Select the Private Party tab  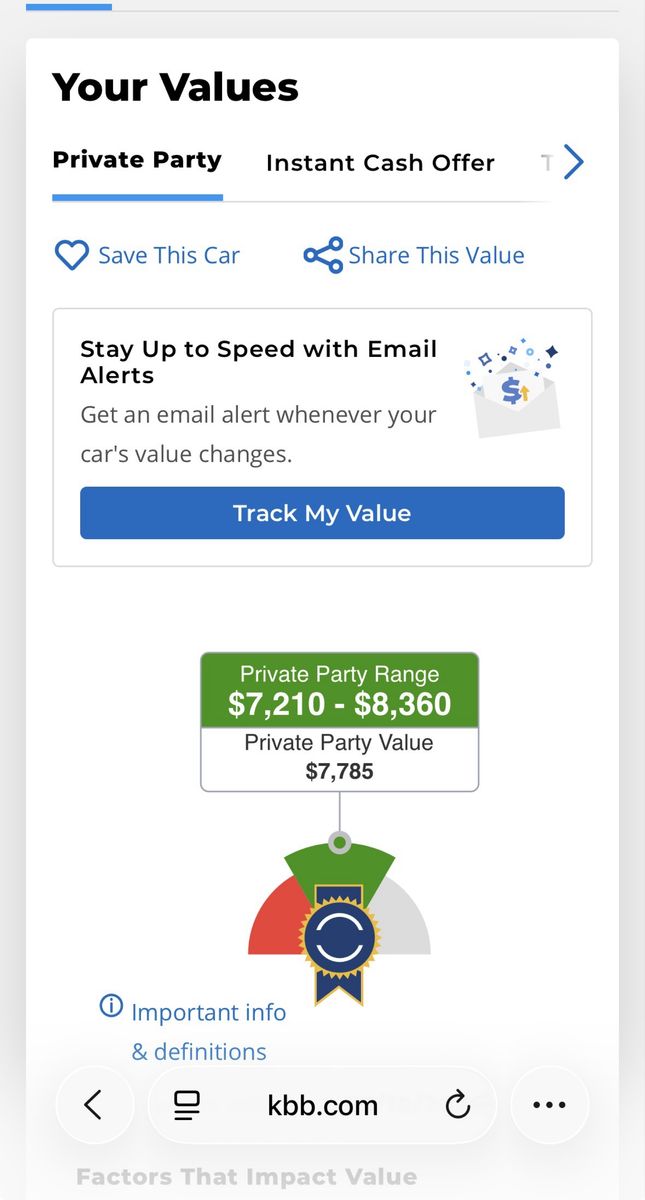pos(137,161)
